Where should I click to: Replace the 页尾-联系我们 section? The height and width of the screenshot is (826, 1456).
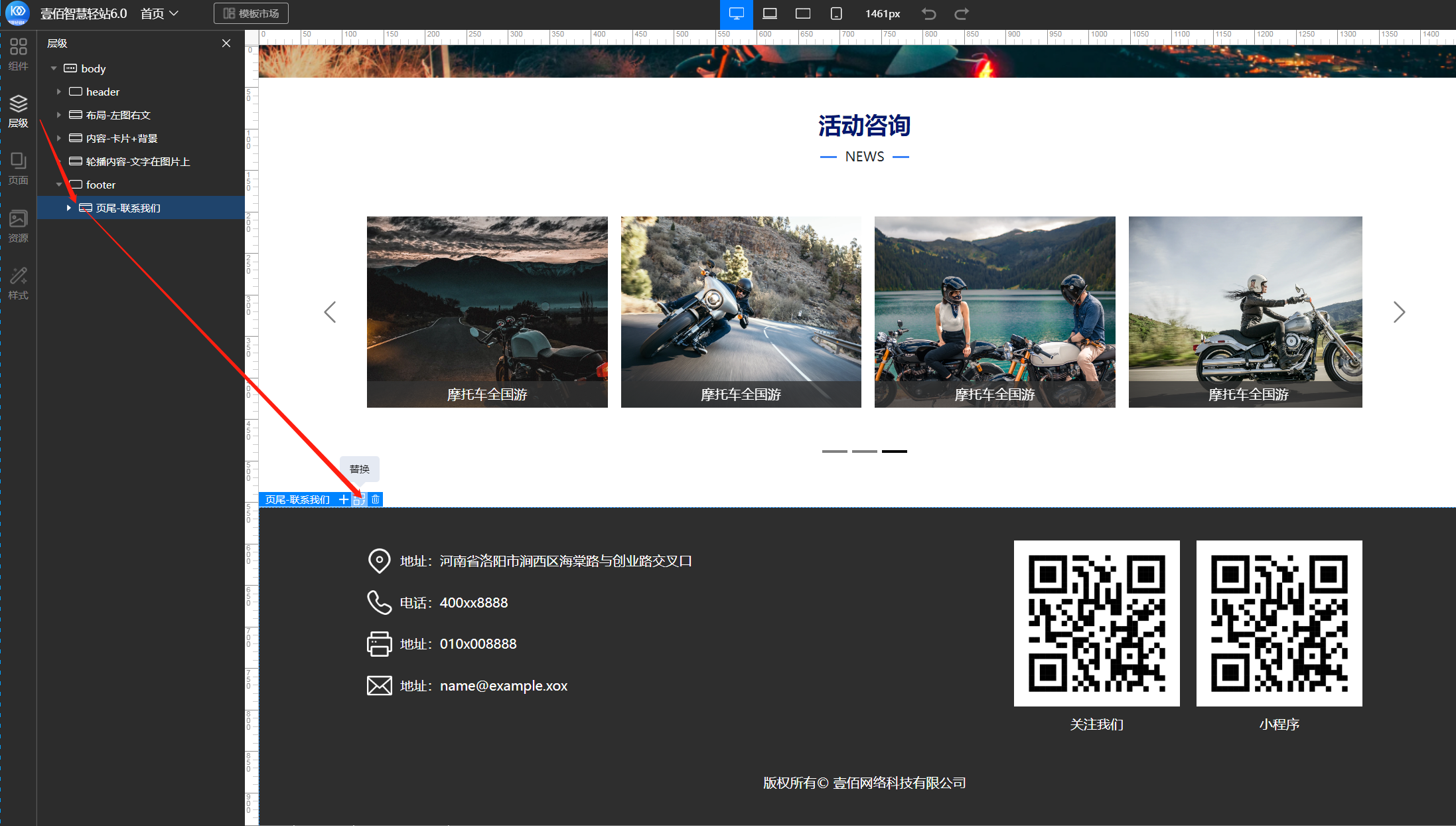(x=359, y=499)
